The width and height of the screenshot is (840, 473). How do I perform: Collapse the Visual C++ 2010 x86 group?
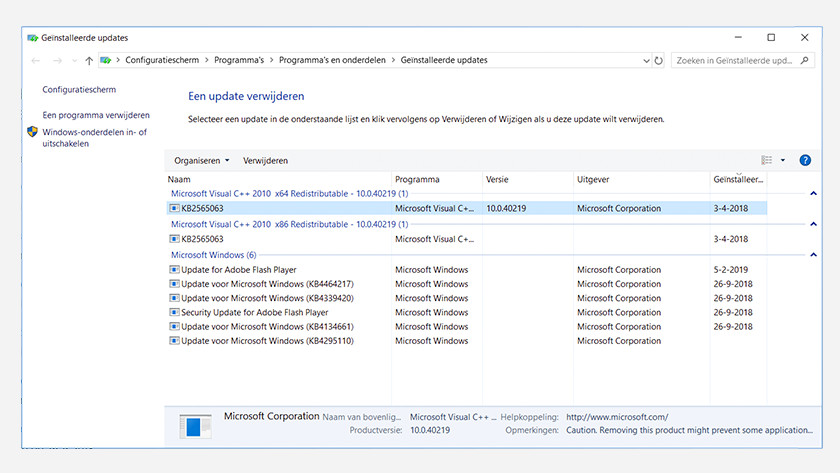click(x=813, y=224)
